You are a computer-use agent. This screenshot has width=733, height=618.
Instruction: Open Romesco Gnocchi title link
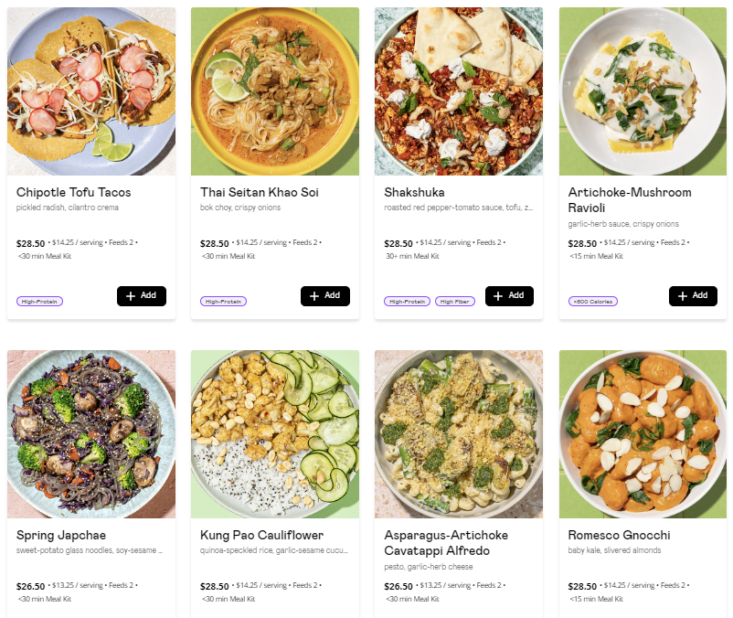(619, 535)
